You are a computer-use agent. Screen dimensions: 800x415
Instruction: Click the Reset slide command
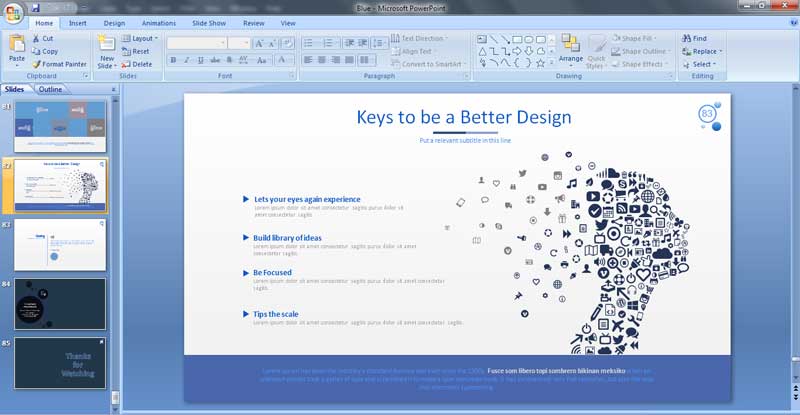pos(135,52)
